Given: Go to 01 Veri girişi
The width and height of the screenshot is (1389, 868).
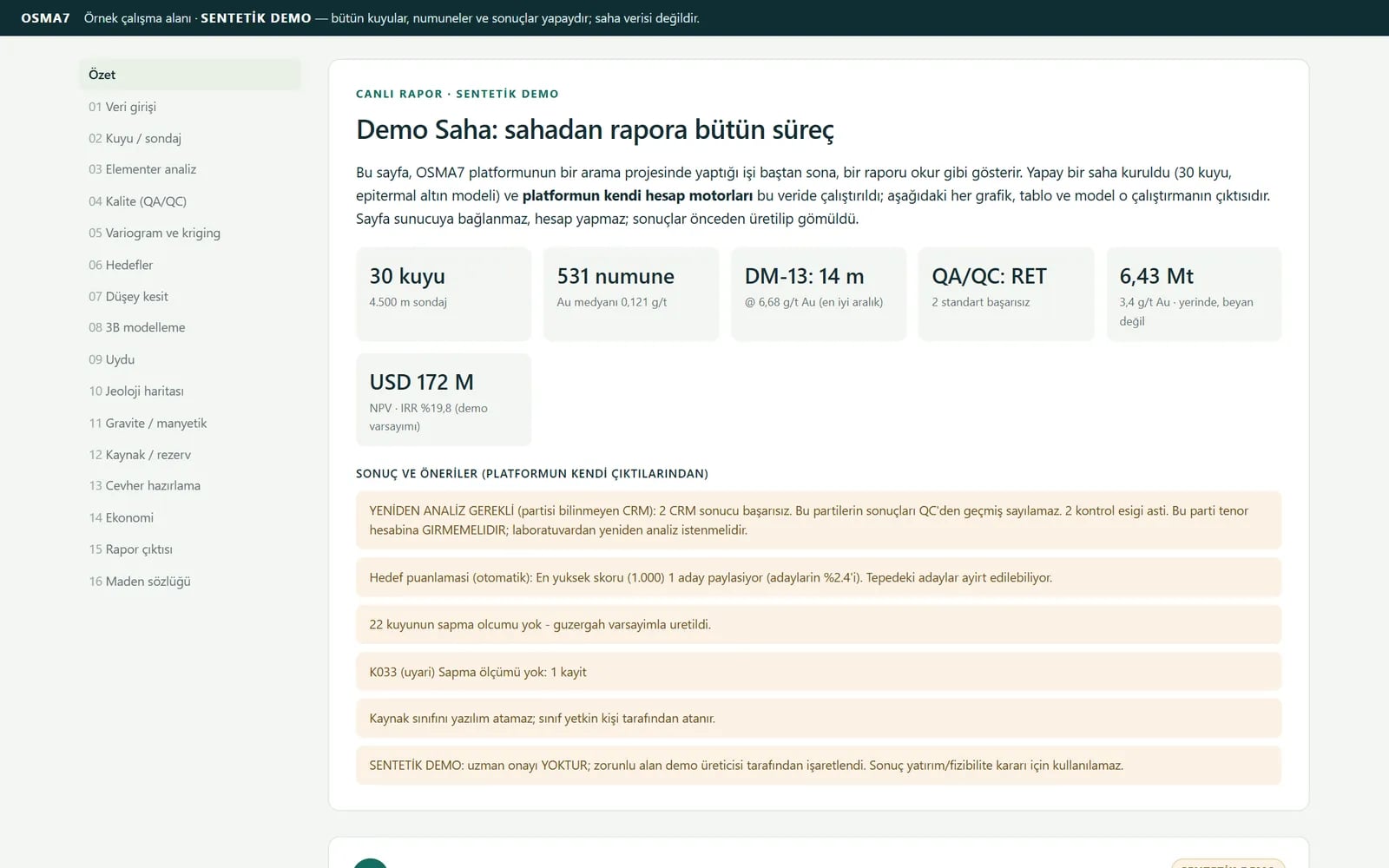Looking at the screenshot, I should pos(122,107).
